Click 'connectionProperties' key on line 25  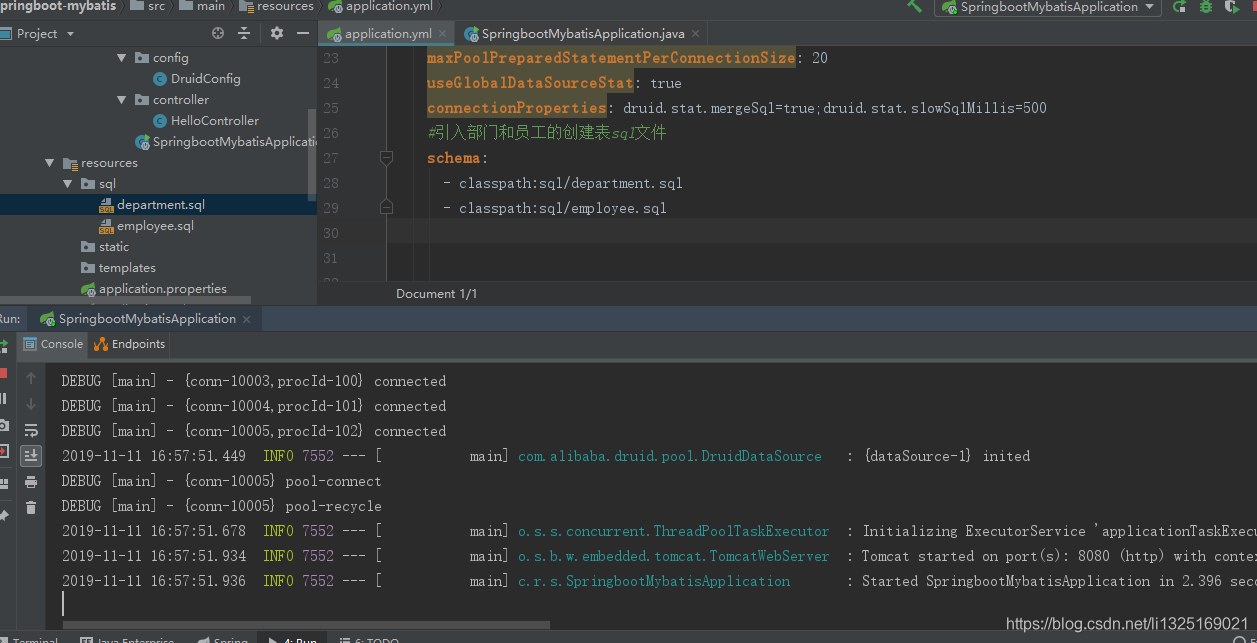[516, 108]
